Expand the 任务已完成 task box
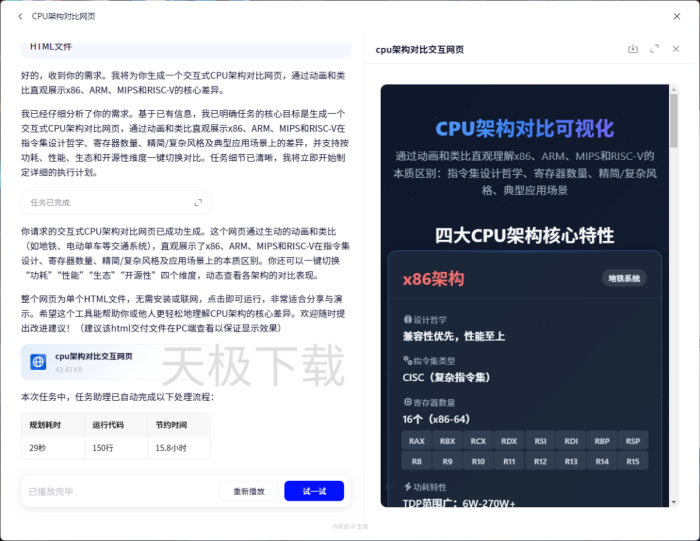Viewport: 700px width, 541px height. coord(198,203)
